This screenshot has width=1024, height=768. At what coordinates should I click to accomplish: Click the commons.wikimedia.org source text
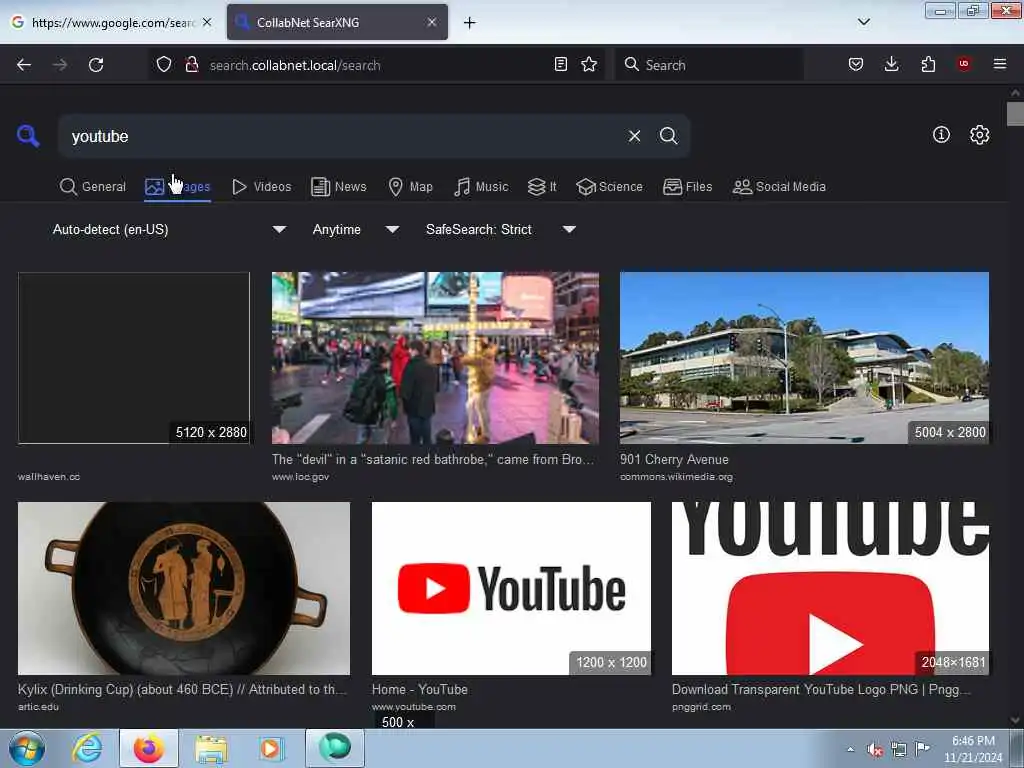pos(676,477)
